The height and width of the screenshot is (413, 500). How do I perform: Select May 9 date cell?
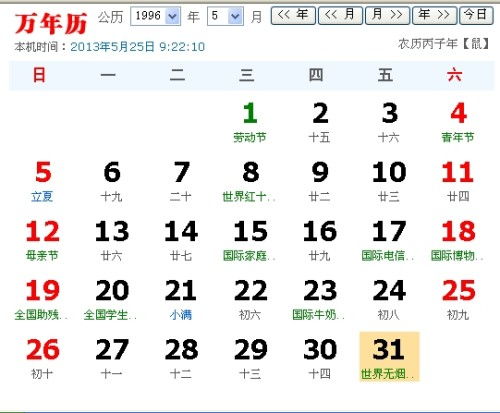[x=319, y=182]
